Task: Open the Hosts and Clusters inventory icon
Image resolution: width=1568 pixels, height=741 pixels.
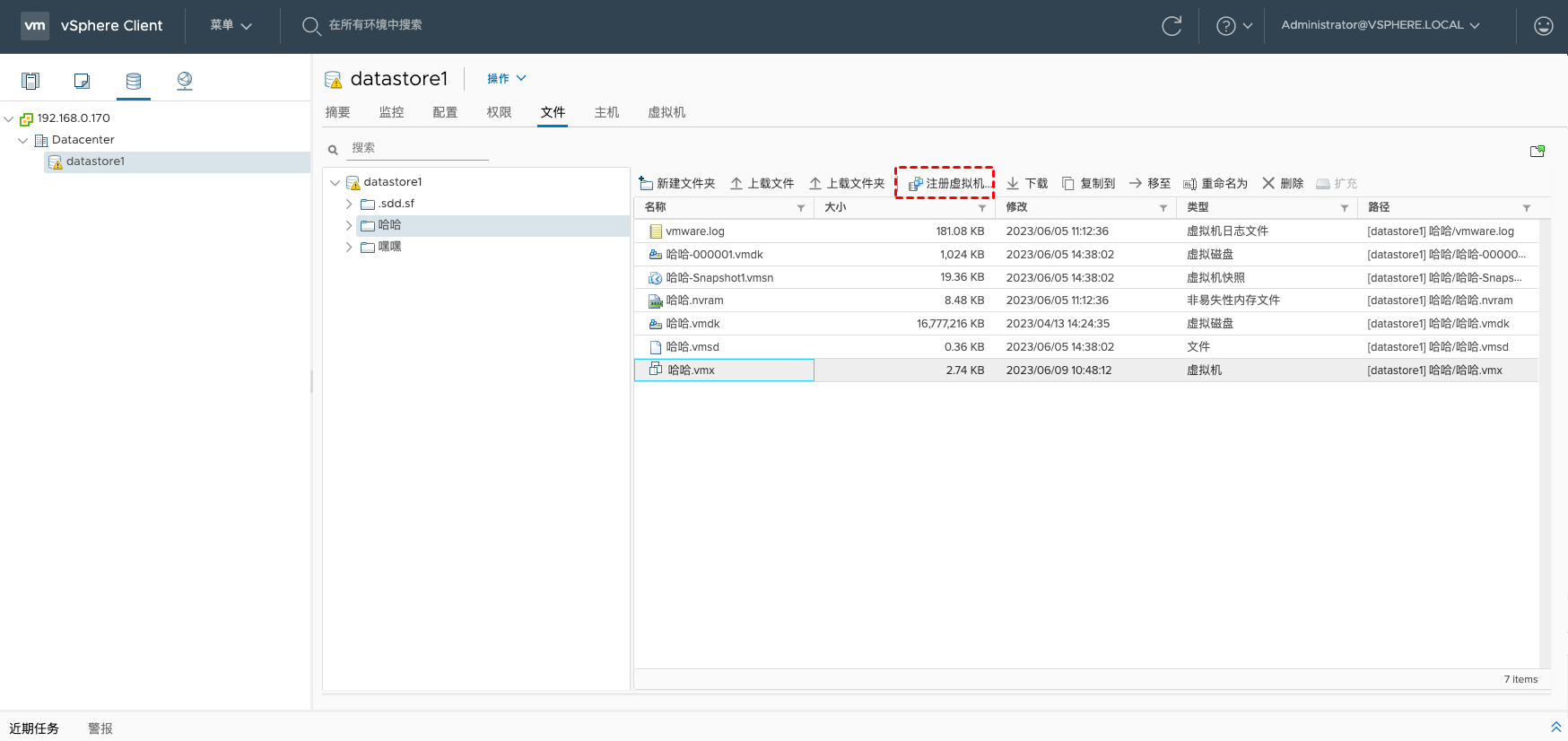Action: (30, 81)
